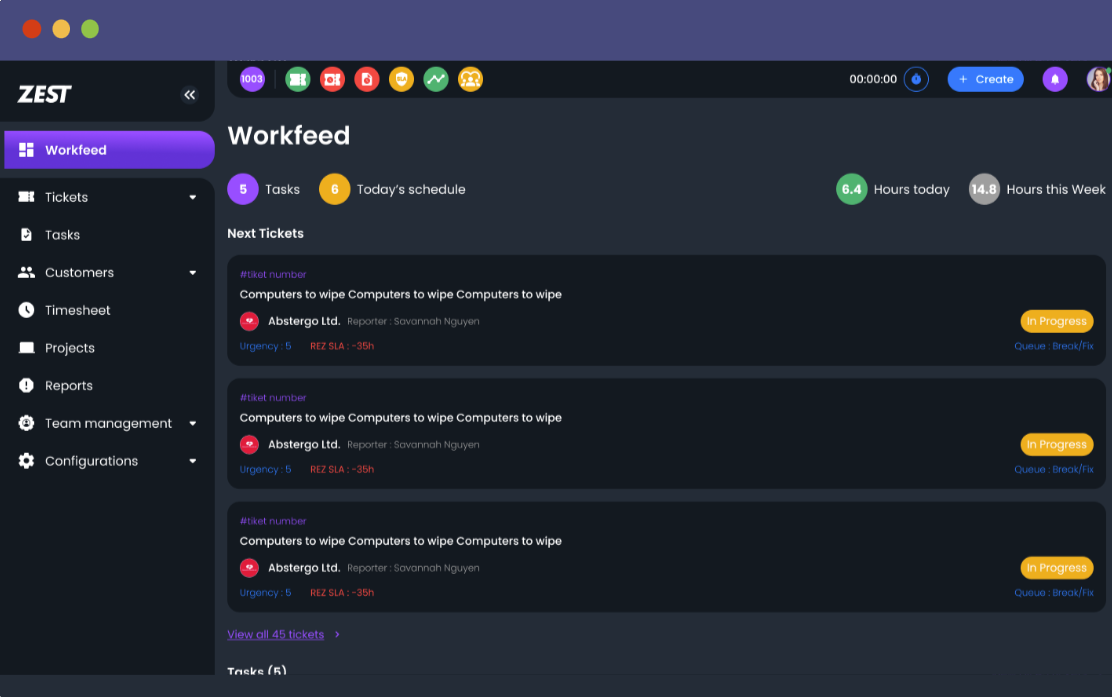Viewport: 1112px width, 697px height.
Task: Click the View all 45 tickets link
Action: pos(275,634)
